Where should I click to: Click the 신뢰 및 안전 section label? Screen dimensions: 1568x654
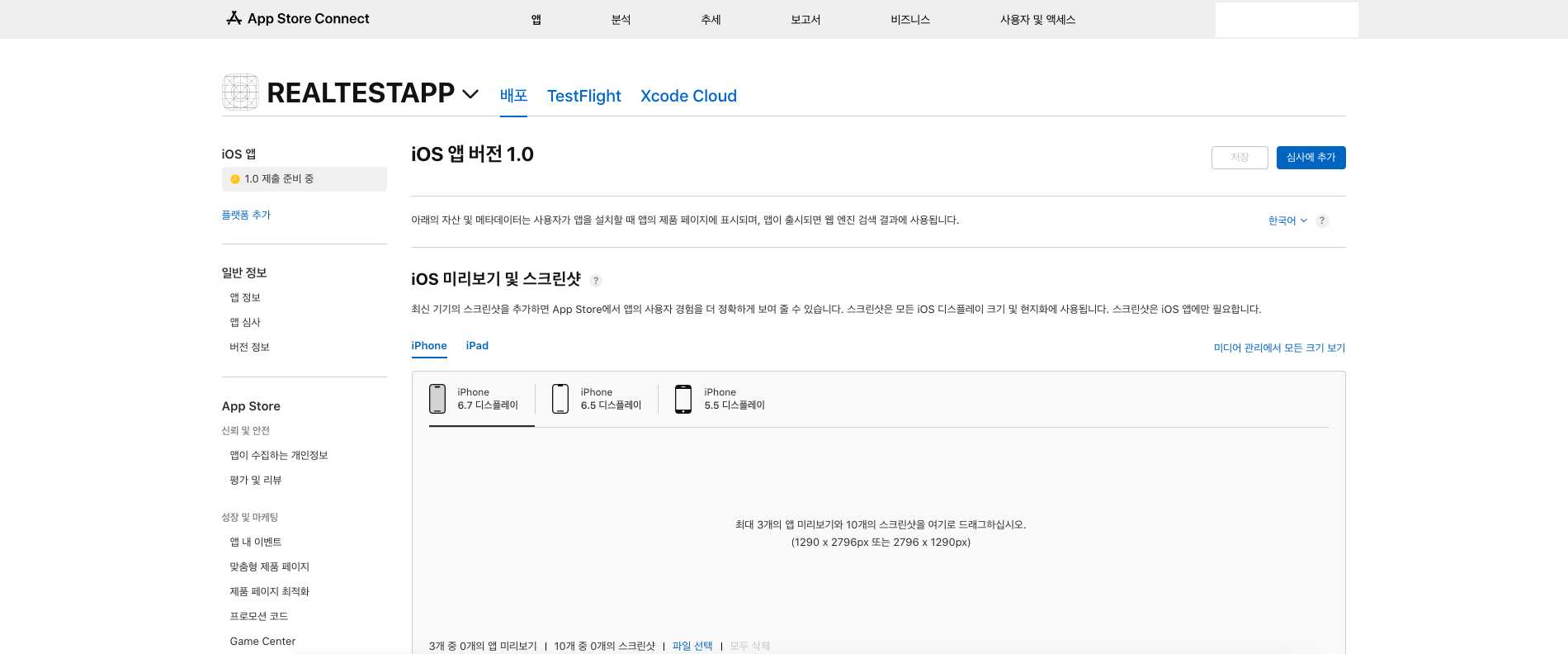(x=245, y=430)
